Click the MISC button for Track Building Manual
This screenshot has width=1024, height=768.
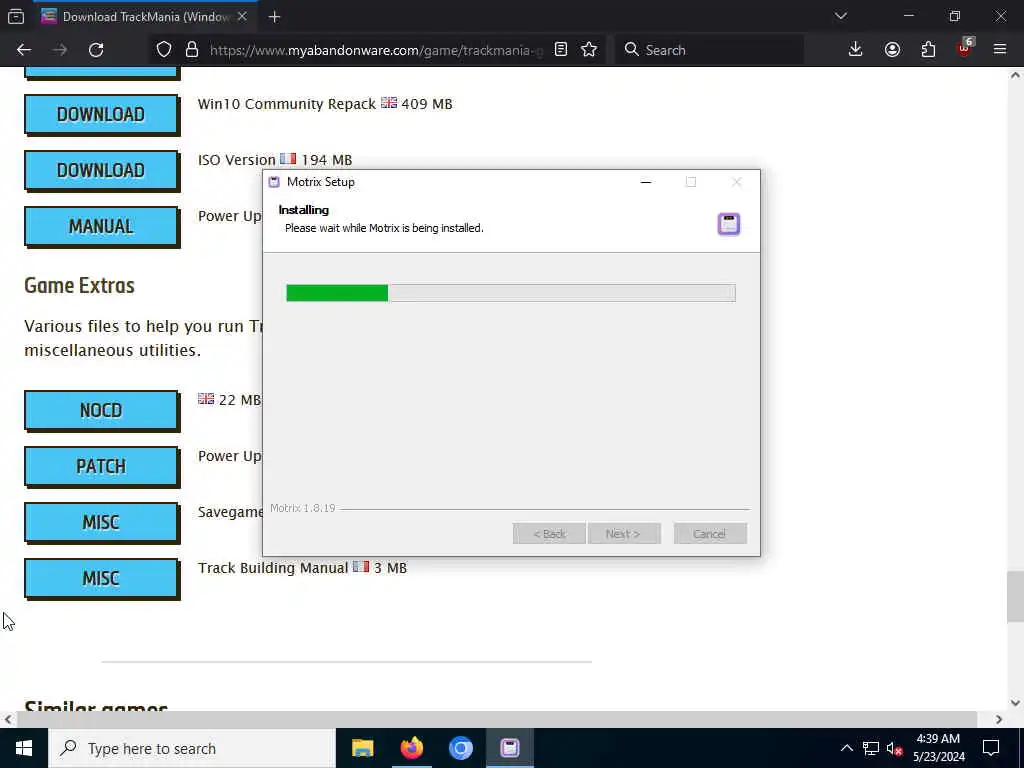[101, 579]
